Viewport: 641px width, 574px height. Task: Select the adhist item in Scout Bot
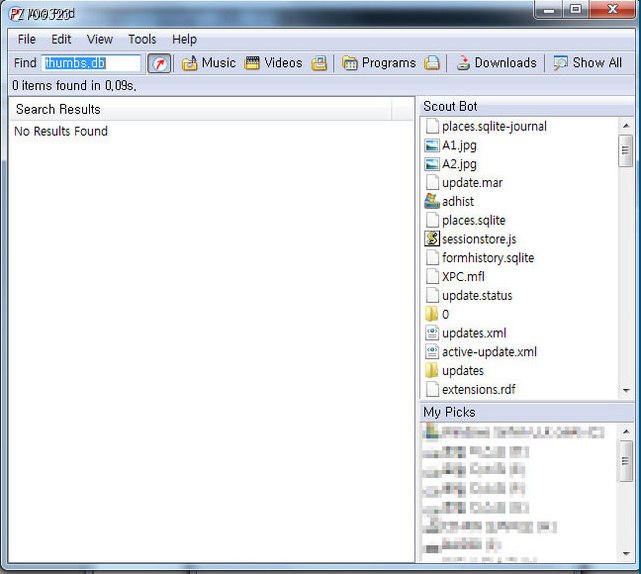(457, 201)
